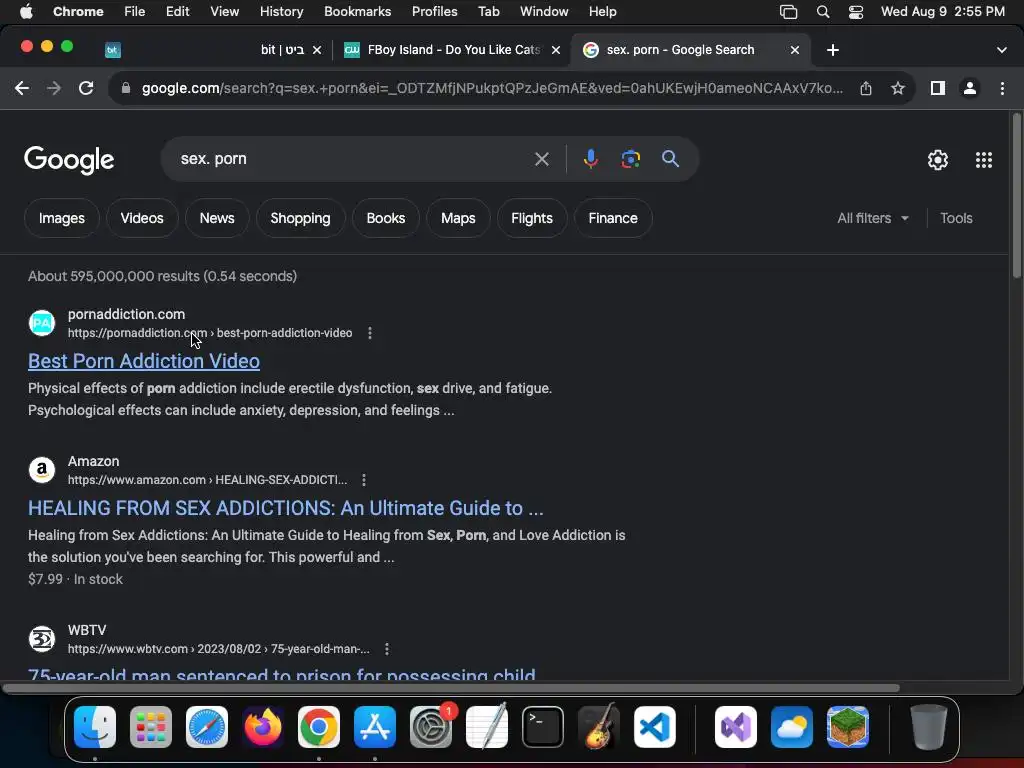The image size is (1024, 768).
Task: Open Firefox from the dock
Action: [x=263, y=727]
